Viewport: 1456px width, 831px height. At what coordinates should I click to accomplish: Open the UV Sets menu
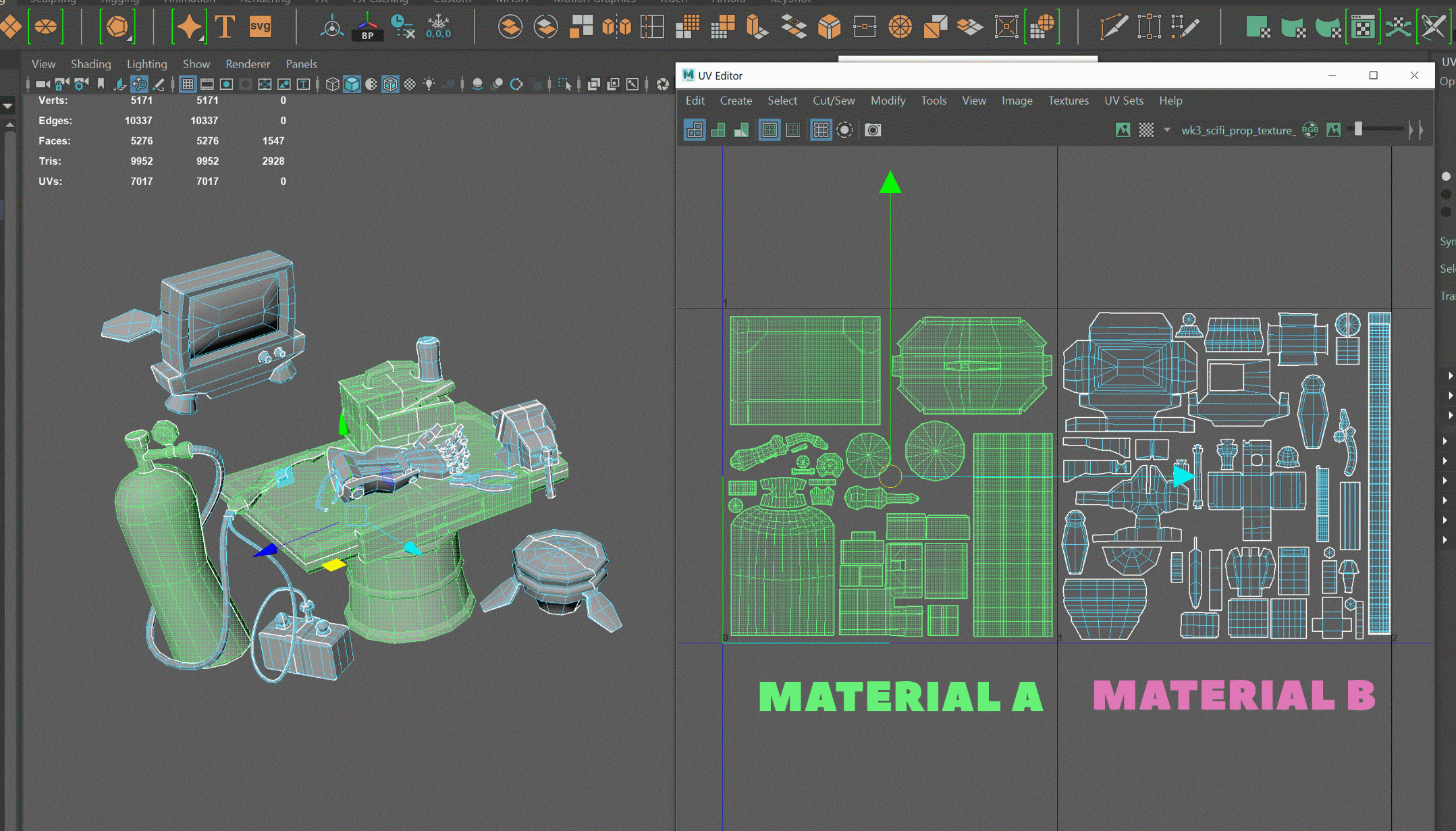1123,101
